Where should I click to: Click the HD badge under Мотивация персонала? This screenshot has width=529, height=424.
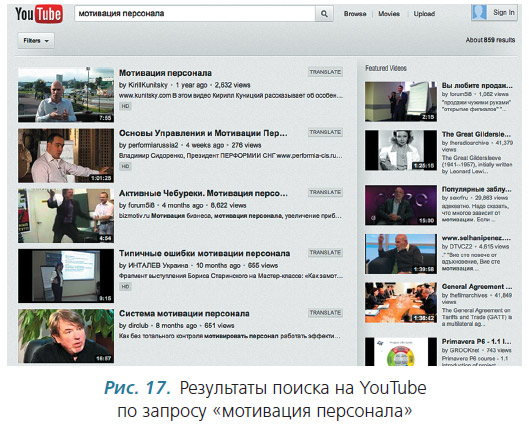click(x=125, y=106)
